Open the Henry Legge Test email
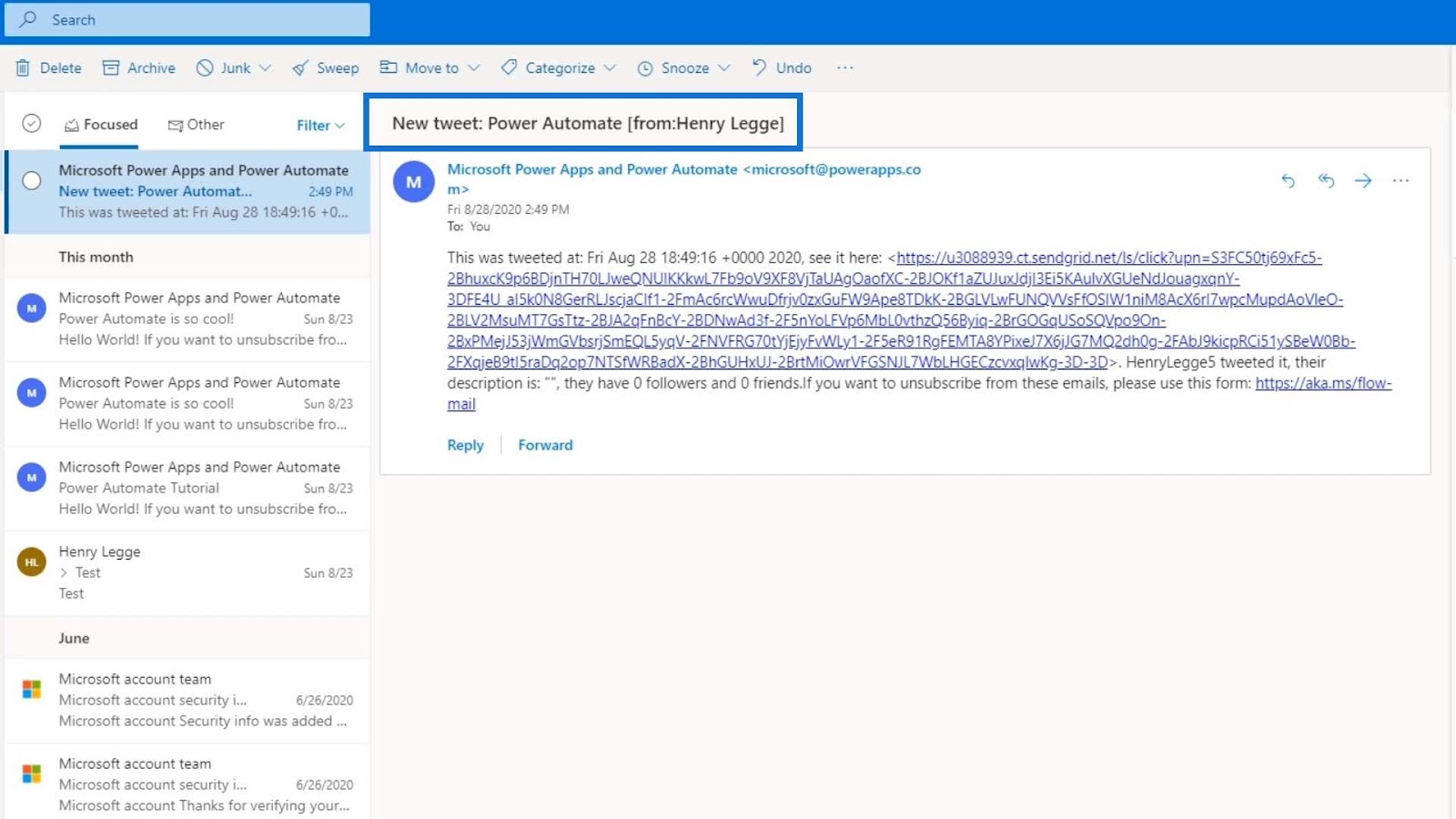Screen dimensions: 1456x819 pyautogui.click(x=187, y=572)
